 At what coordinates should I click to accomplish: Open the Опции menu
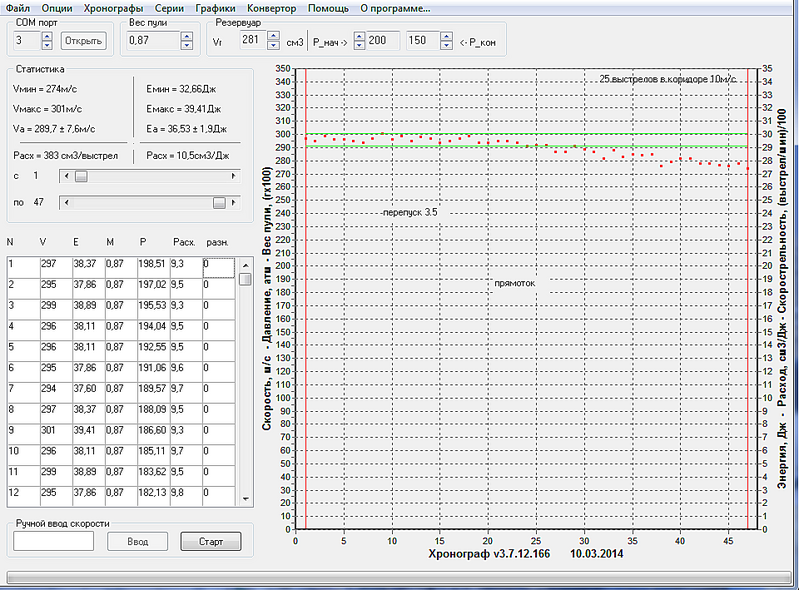click(x=57, y=8)
